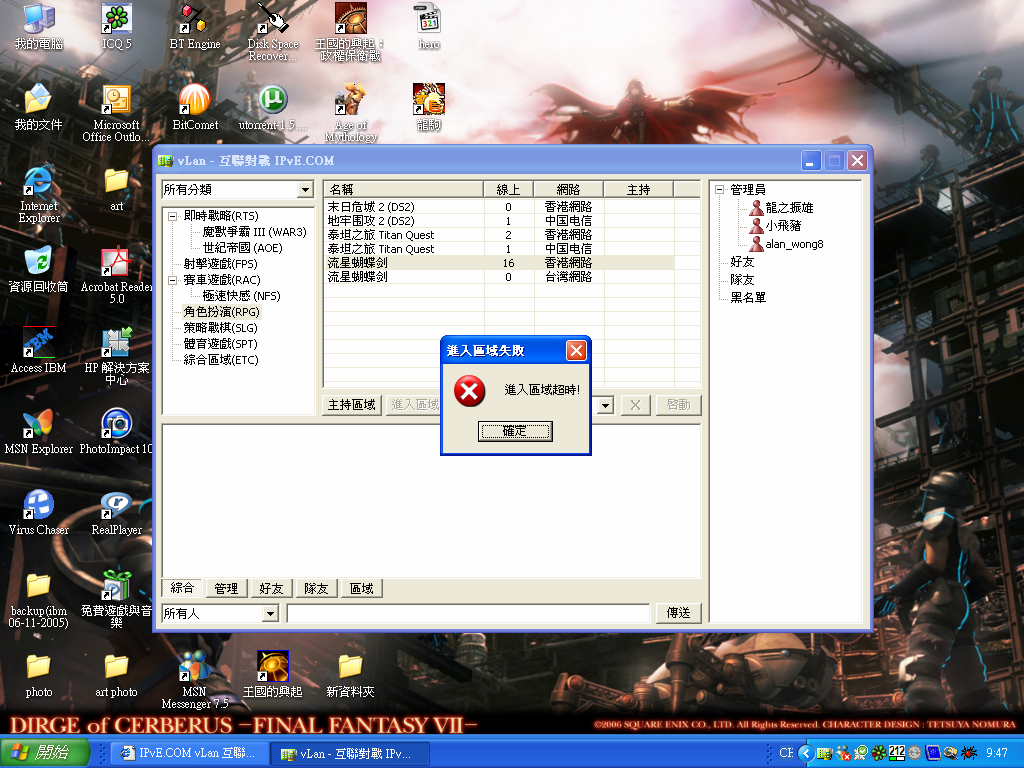
Task: Click the 傳送 send button
Action: [679, 613]
